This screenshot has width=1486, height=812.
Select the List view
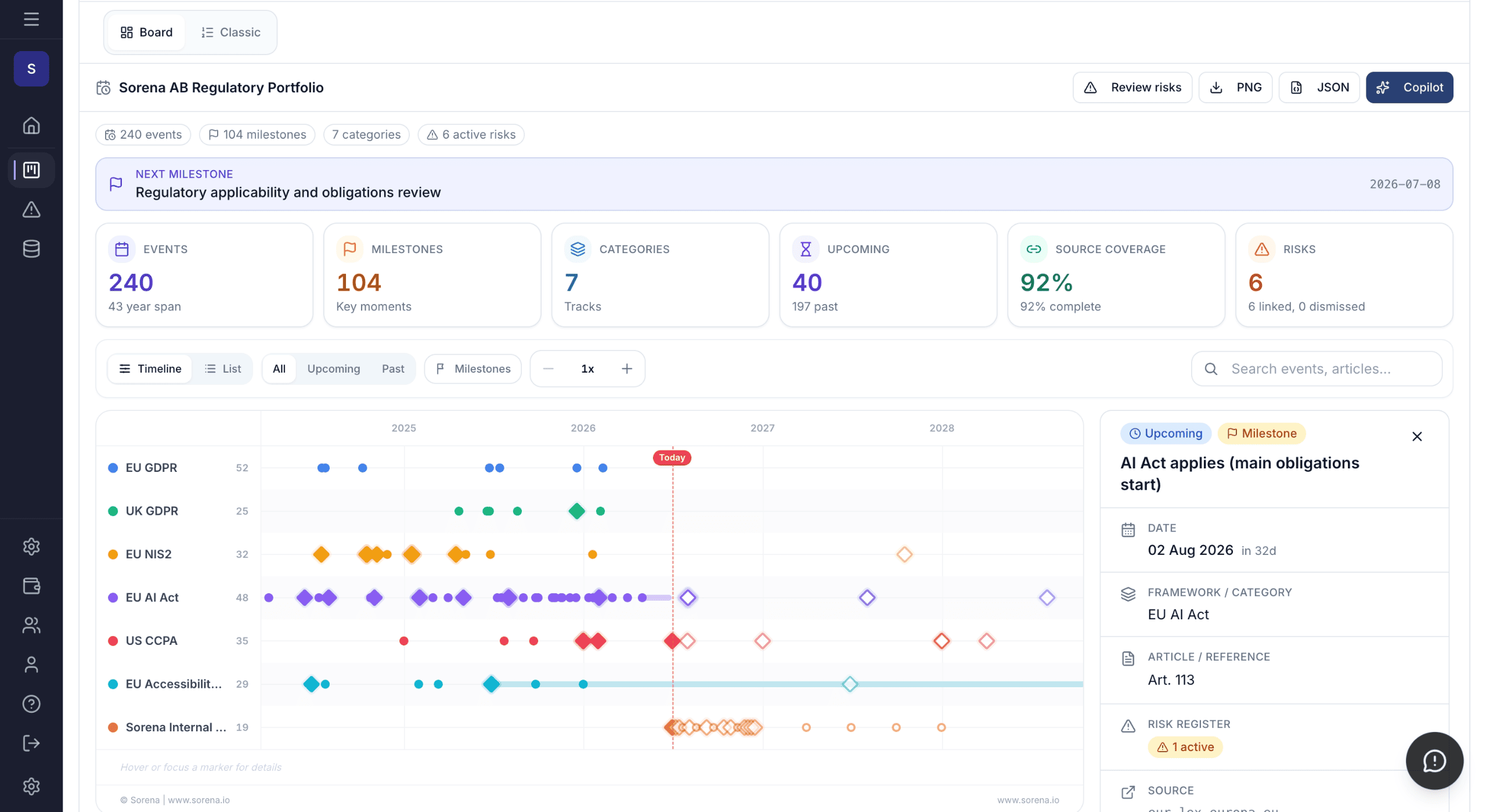coord(223,369)
